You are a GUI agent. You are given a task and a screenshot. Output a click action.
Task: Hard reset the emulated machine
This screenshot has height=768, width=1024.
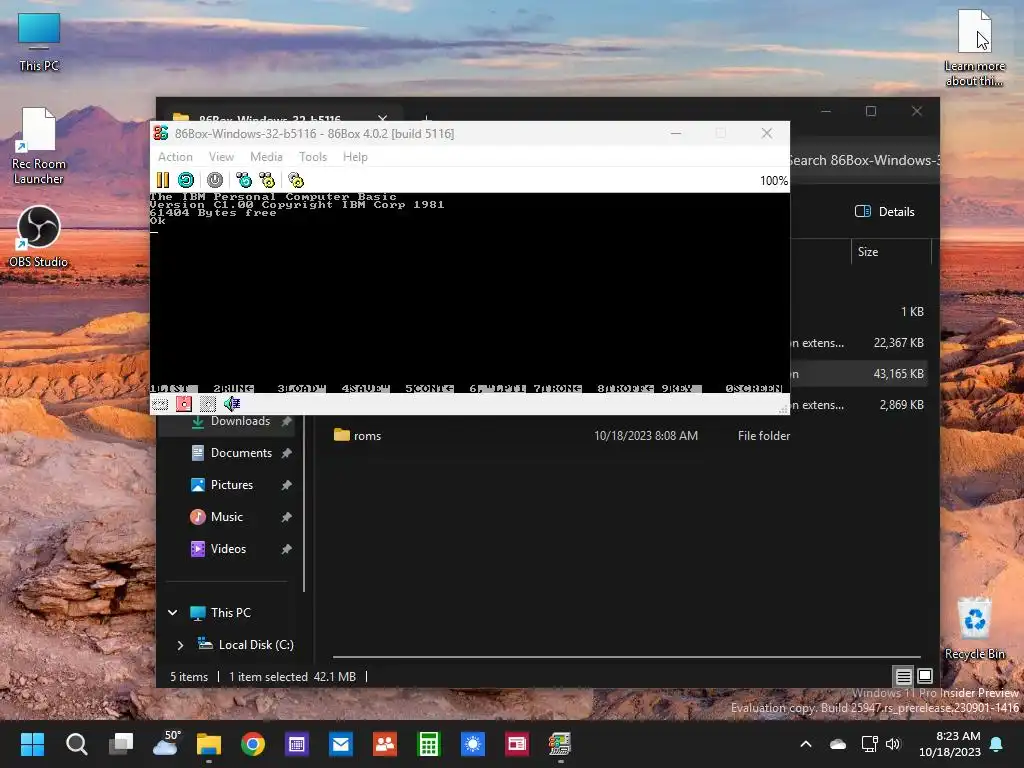pos(186,180)
